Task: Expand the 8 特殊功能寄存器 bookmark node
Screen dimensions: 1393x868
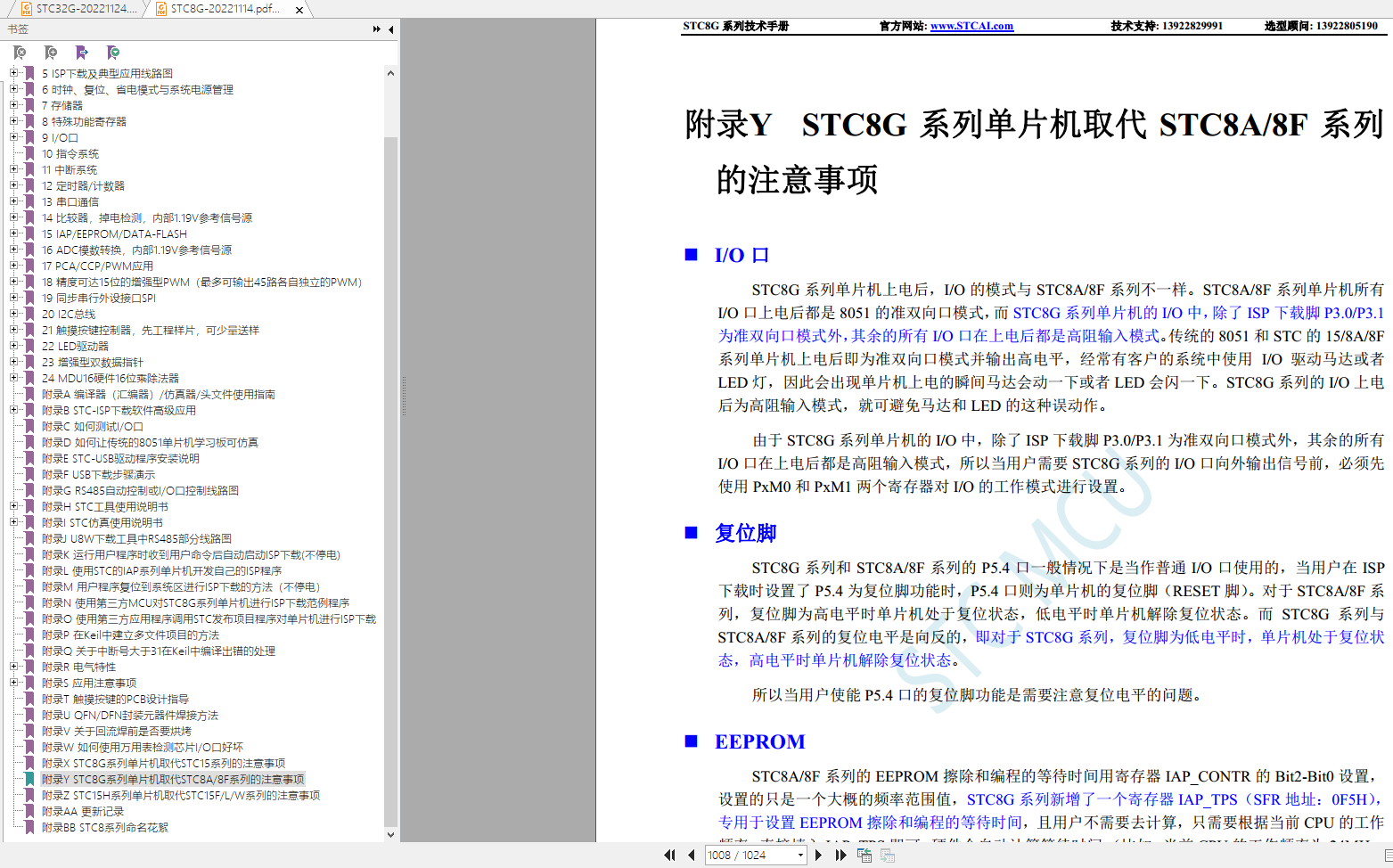Action: (x=13, y=121)
